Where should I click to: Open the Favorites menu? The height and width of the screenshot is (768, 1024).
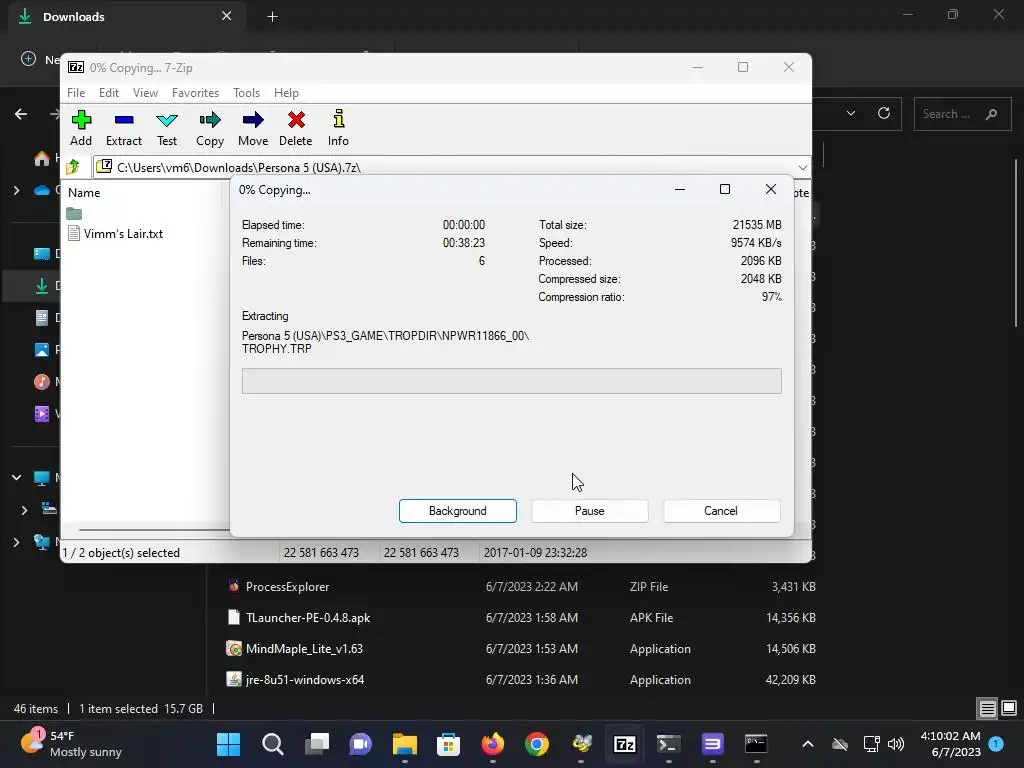click(195, 93)
